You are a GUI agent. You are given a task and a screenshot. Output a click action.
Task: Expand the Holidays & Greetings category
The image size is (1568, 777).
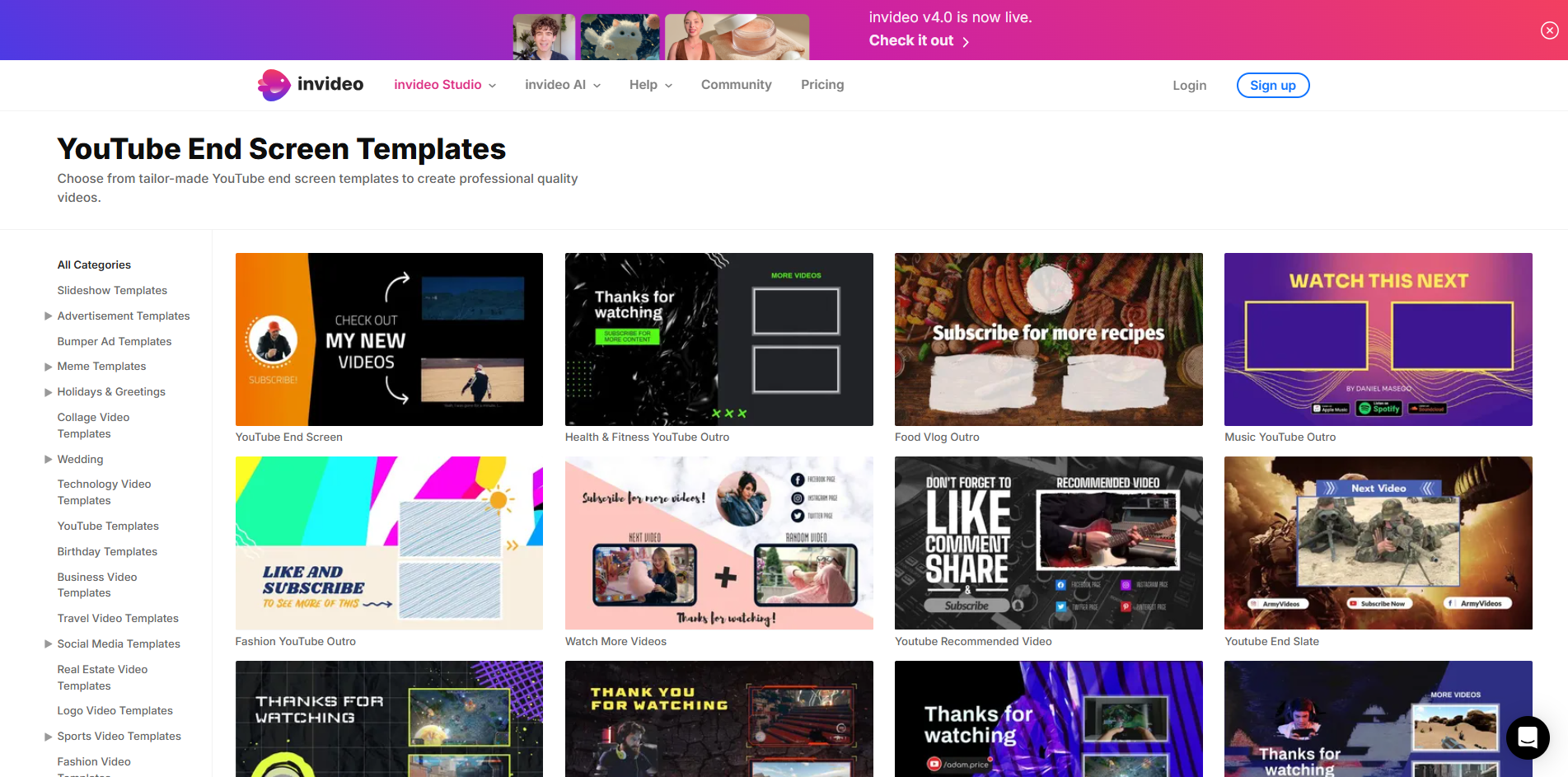[48, 391]
